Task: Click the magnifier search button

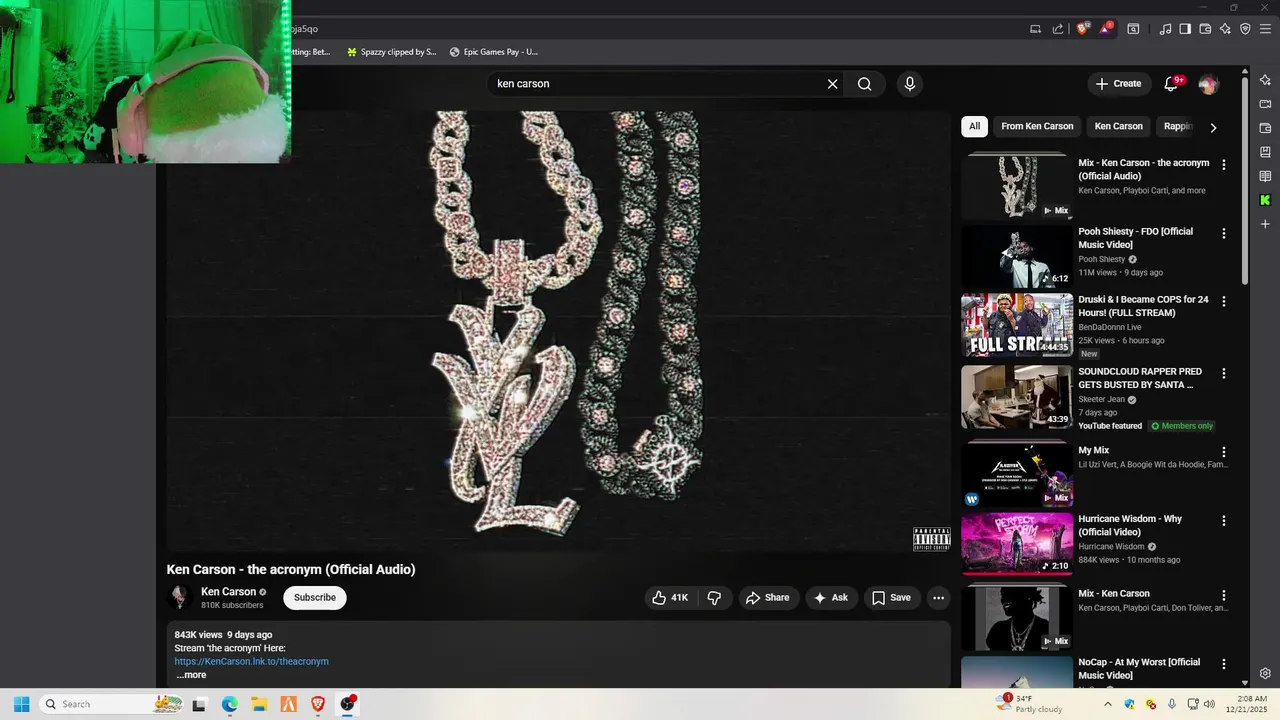Action: (x=864, y=84)
